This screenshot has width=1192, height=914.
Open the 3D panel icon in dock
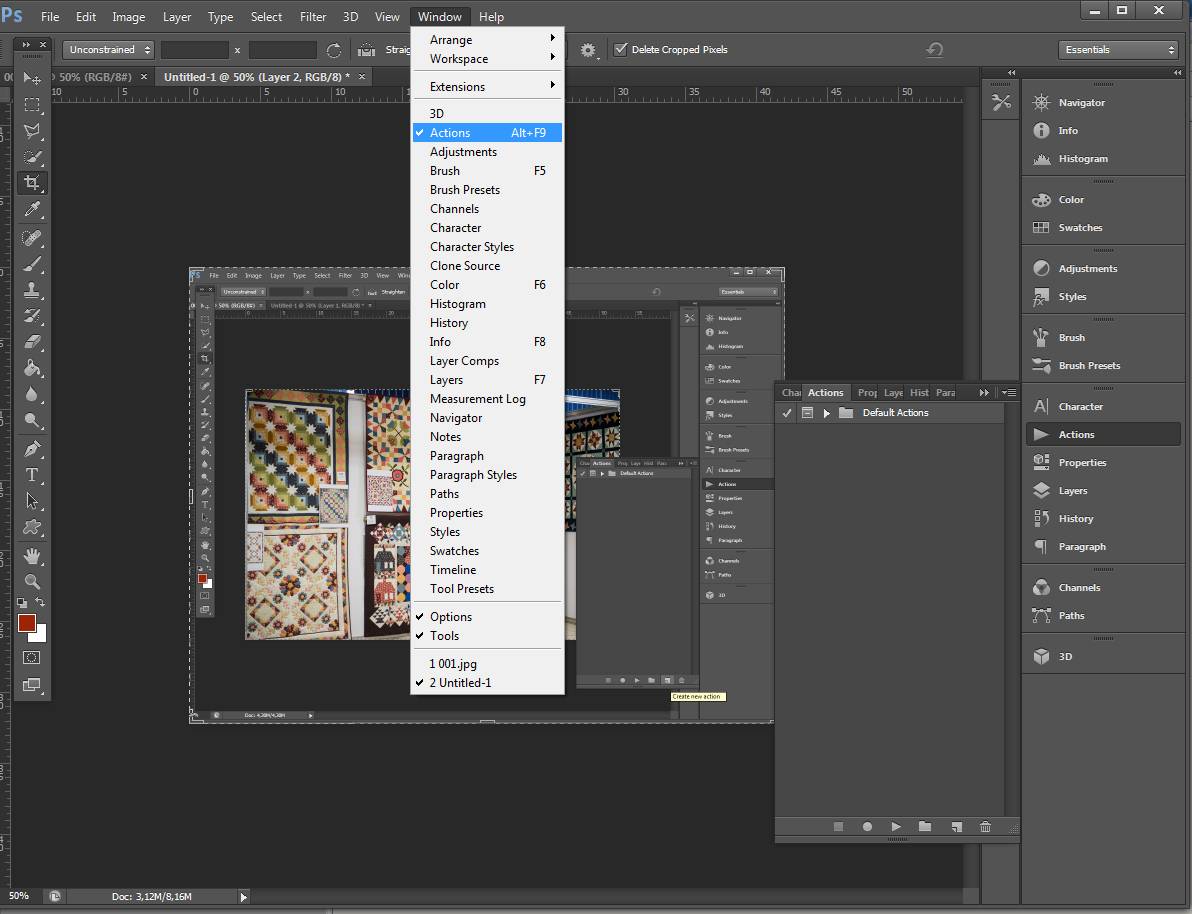coord(1041,656)
